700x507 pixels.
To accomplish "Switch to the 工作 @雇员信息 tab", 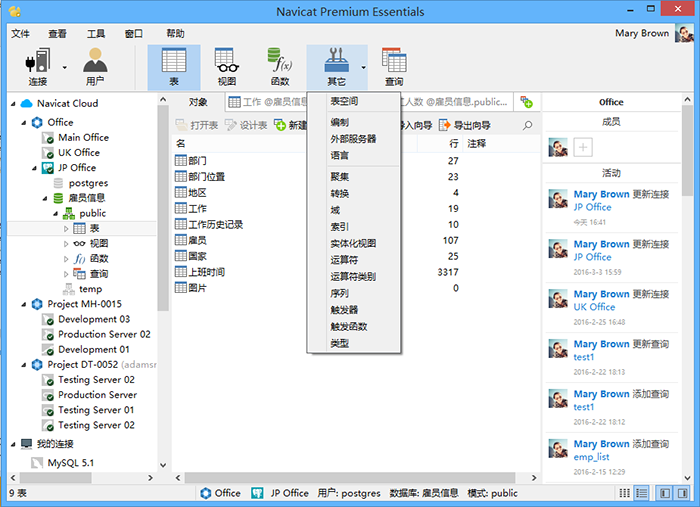I will [267, 102].
